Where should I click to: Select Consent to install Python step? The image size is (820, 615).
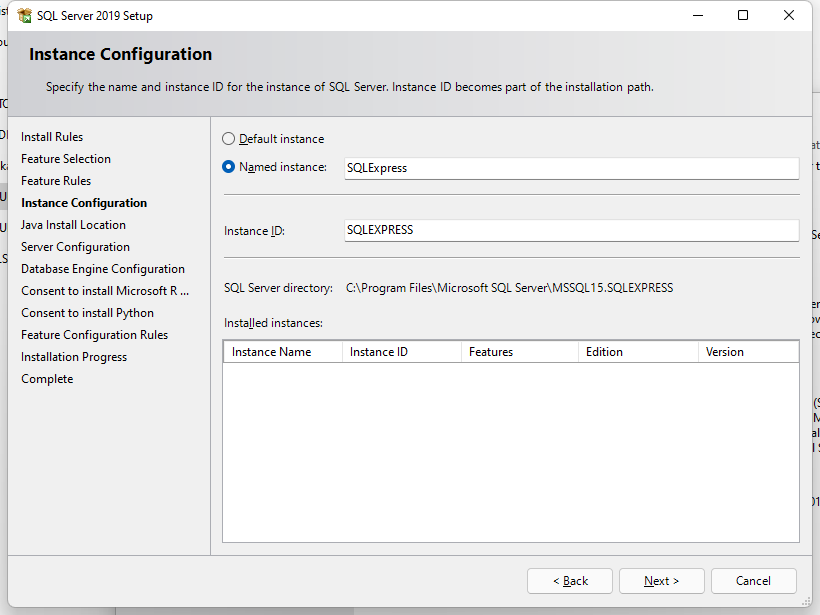tap(87, 313)
